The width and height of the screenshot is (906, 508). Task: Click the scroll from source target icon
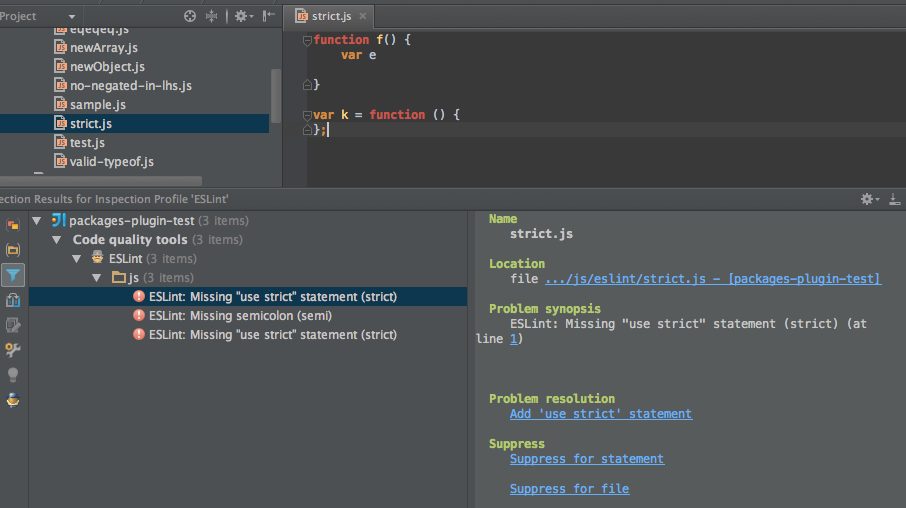tap(190, 16)
